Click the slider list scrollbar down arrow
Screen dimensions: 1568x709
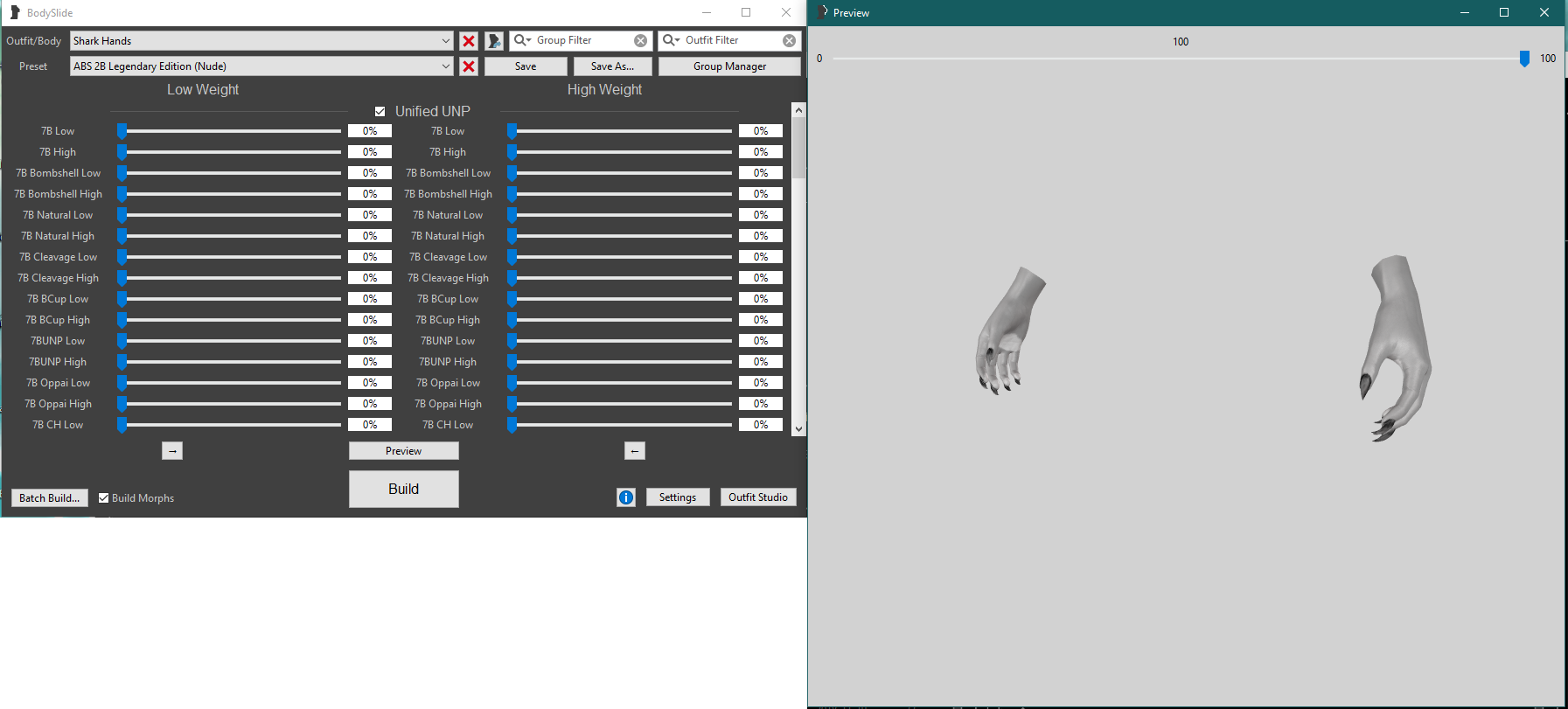tap(798, 429)
